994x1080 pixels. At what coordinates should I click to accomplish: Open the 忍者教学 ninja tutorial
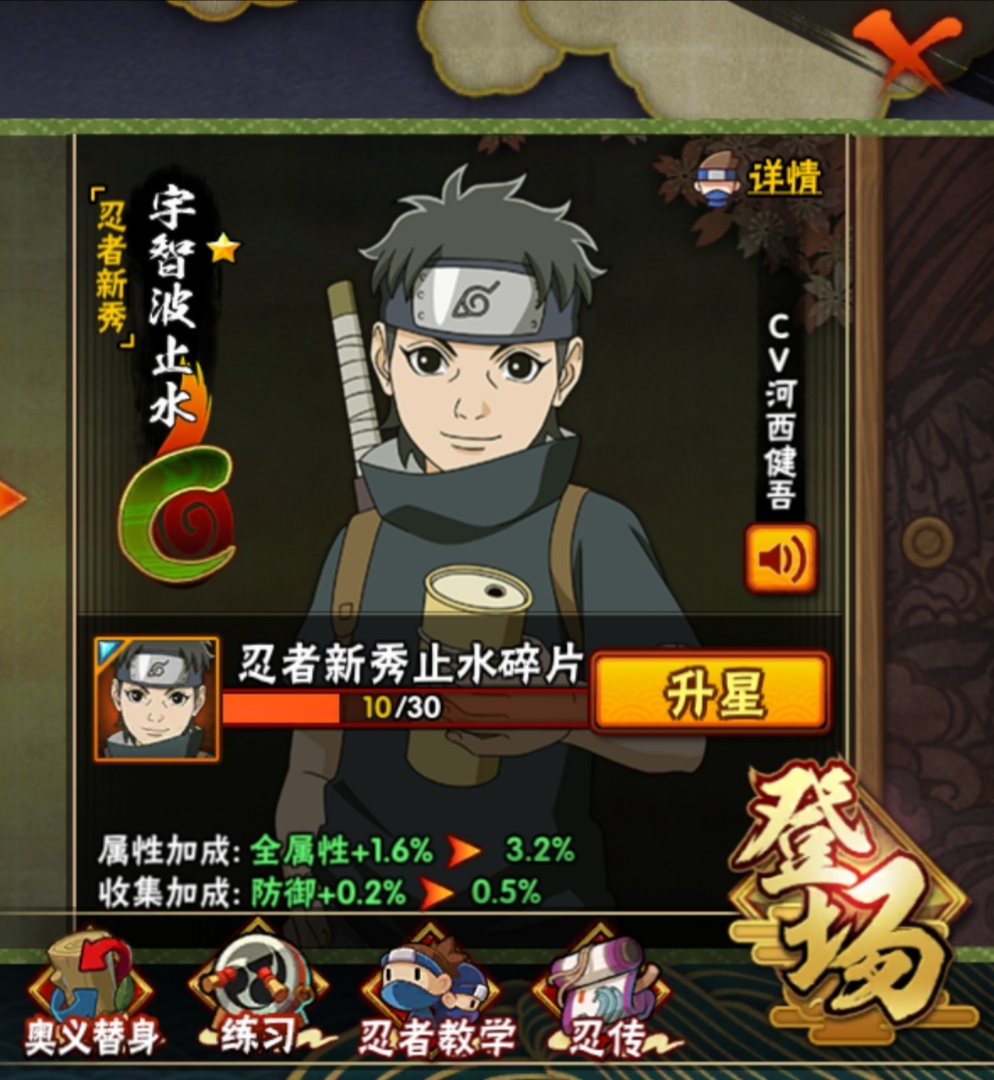coord(436,1000)
